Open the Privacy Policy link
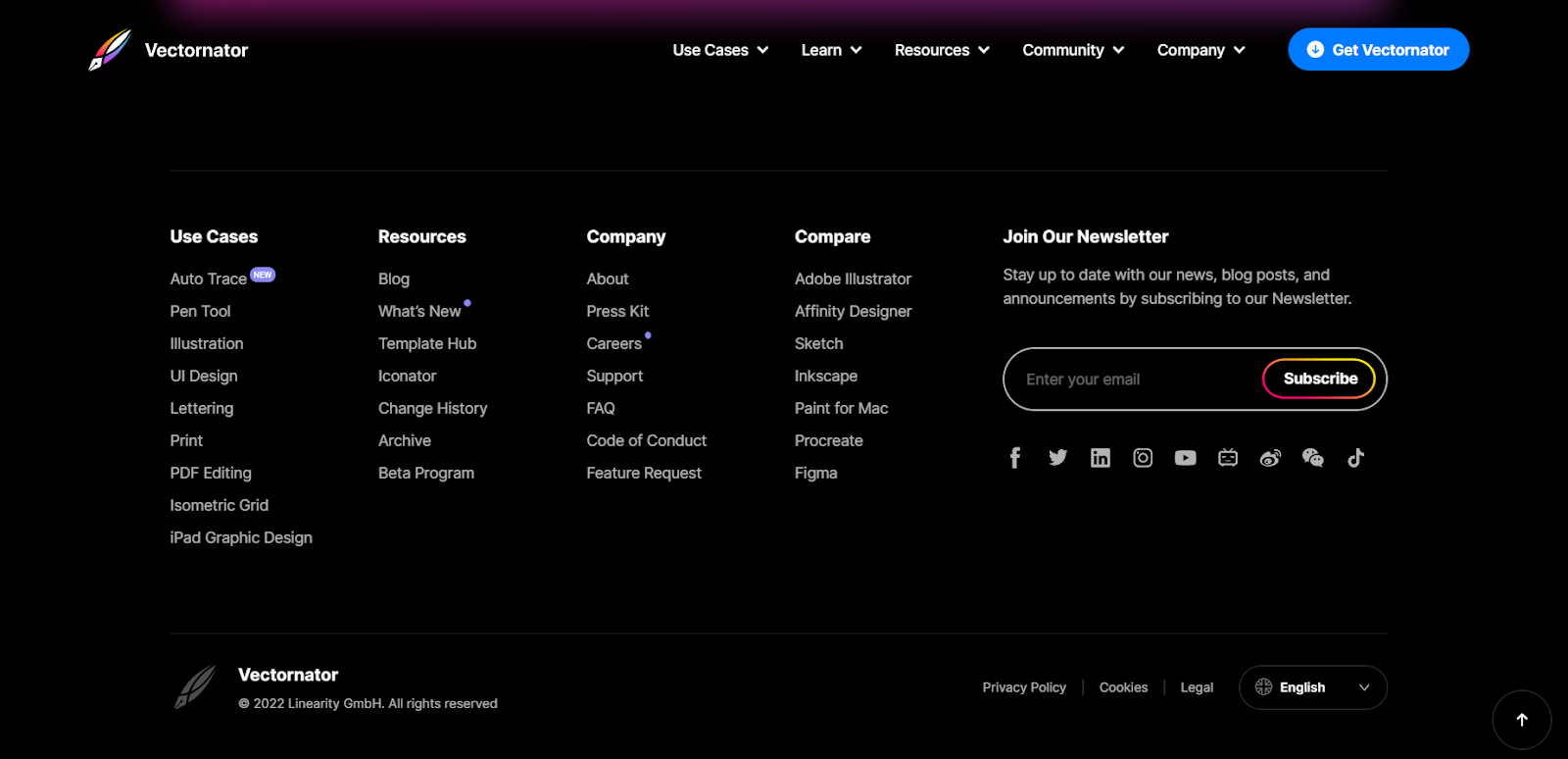Viewport: 1568px width, 759px height. coord(1024,687)
